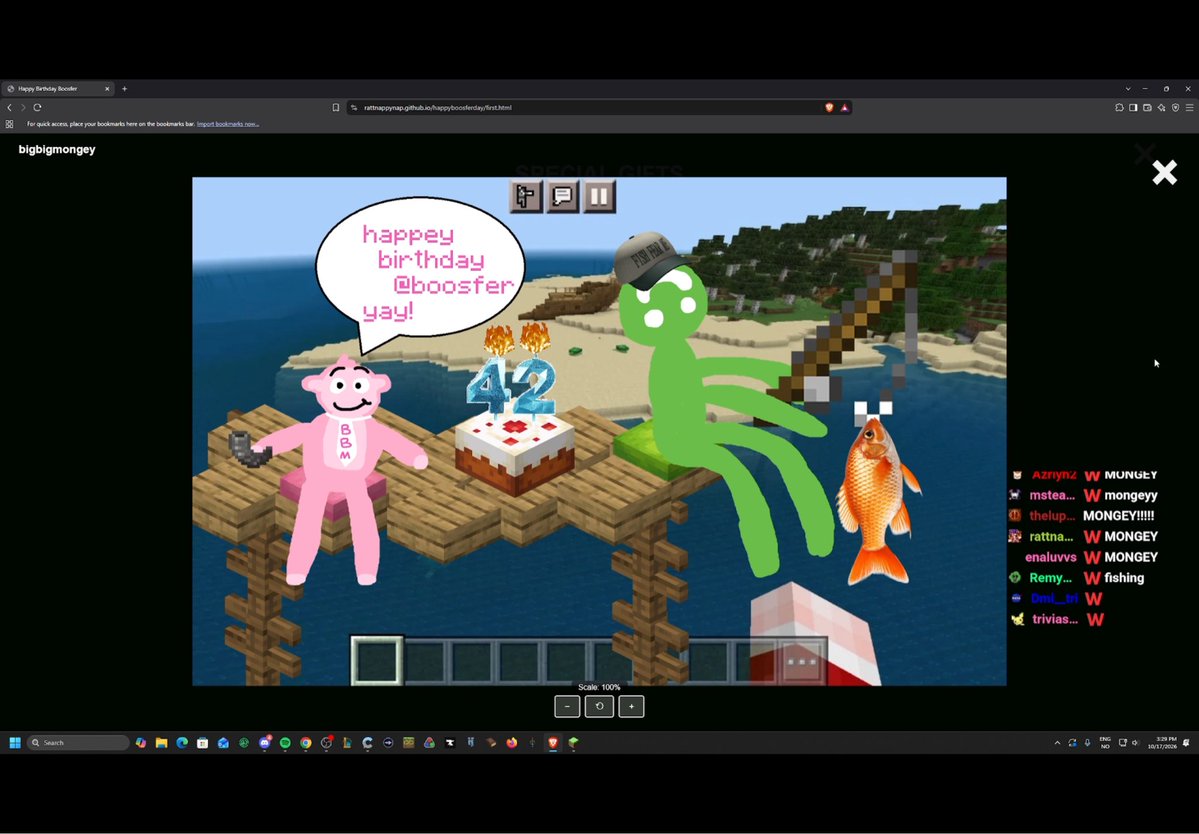This screenshot has width=1199, height=834.
Task: Open the clock showing 3:29 PM
Action: point(1162,742)
